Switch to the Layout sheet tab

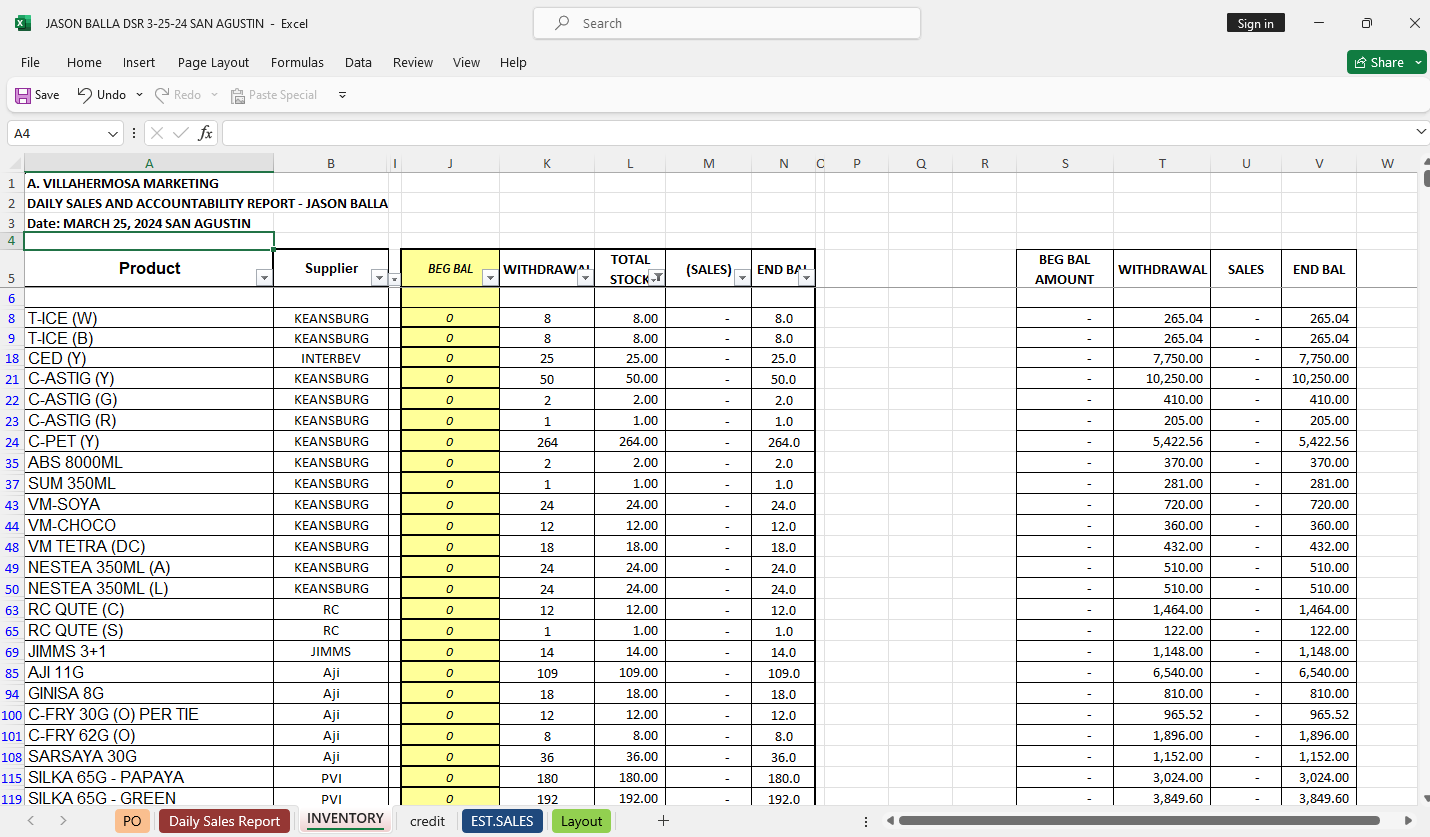coord(581,821)
